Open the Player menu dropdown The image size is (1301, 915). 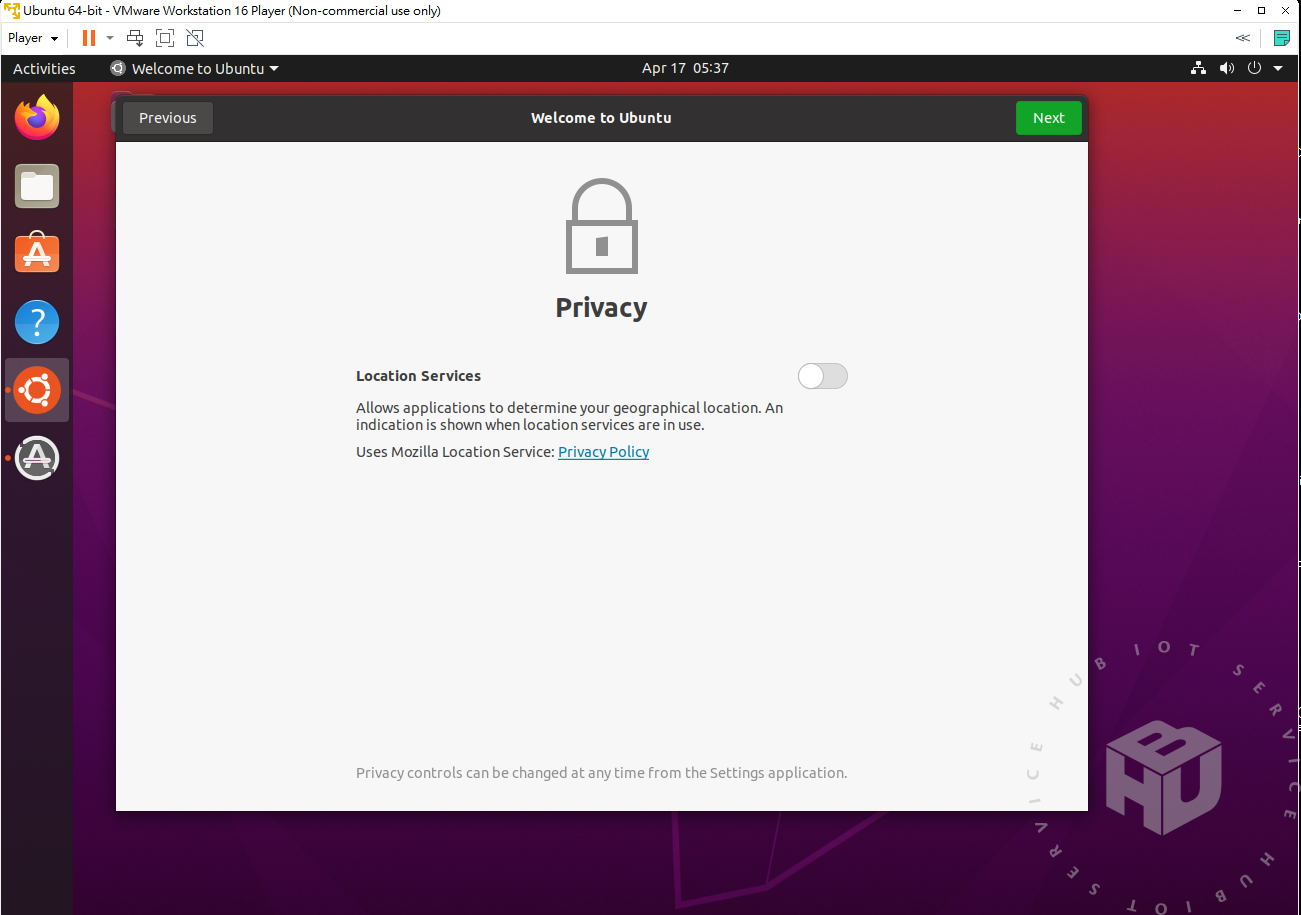(x=33, y=38)
